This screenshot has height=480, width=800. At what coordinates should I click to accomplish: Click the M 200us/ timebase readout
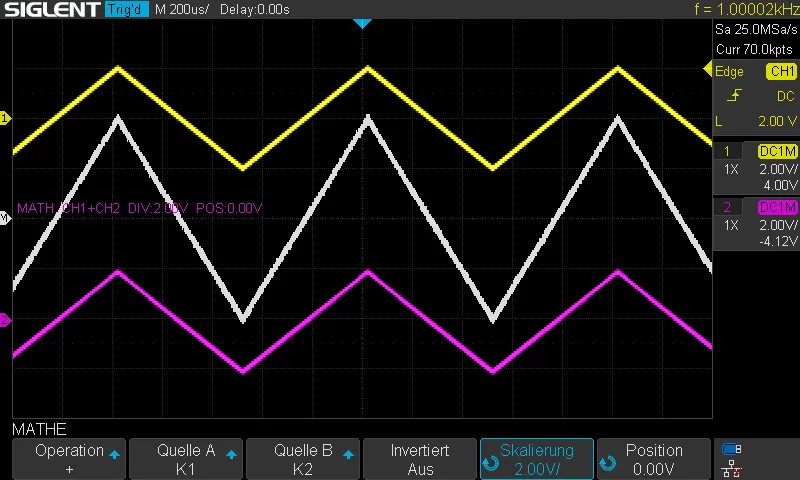pos(182,9)
